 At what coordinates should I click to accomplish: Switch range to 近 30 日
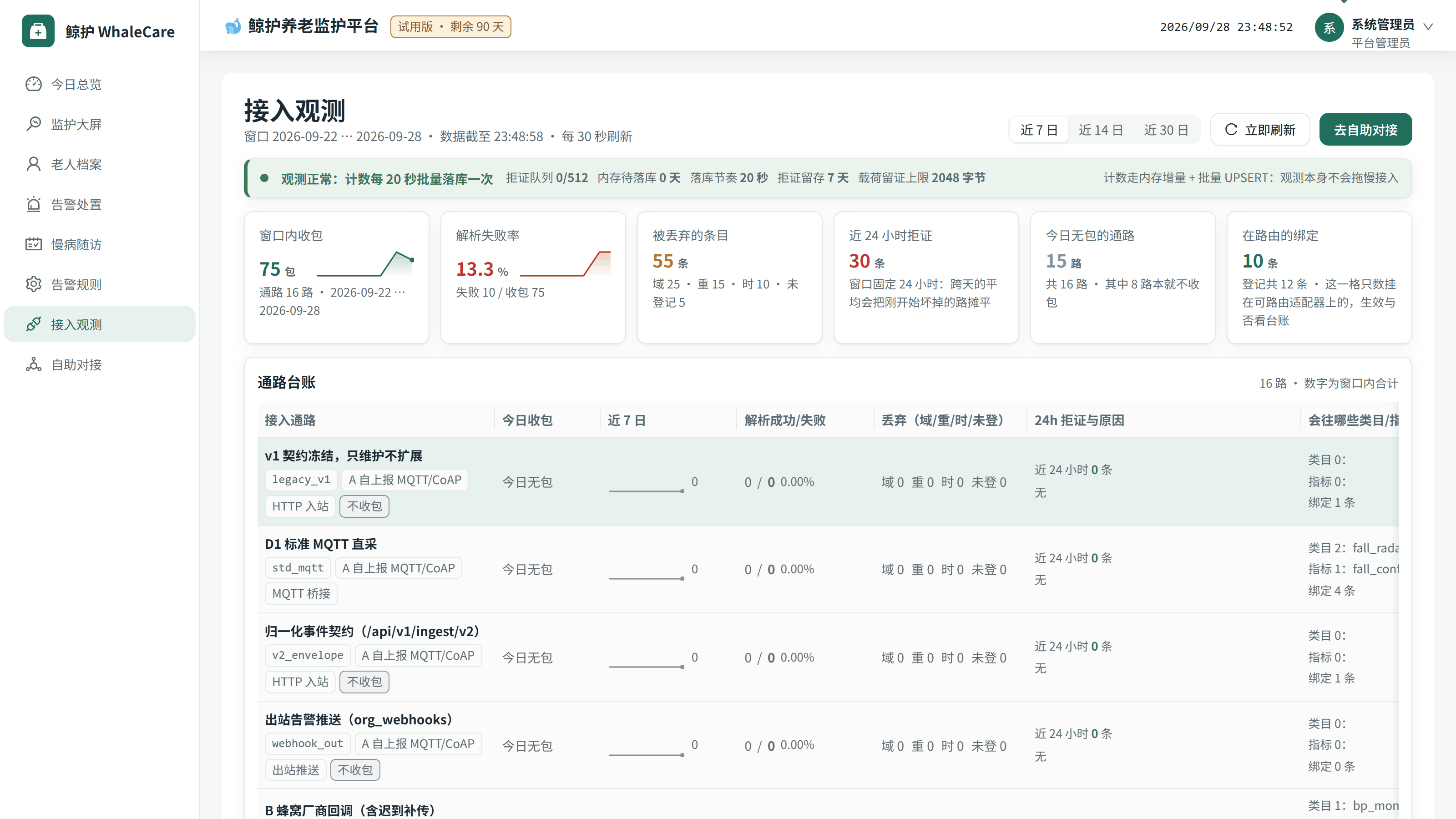[x=1166, y=129]
